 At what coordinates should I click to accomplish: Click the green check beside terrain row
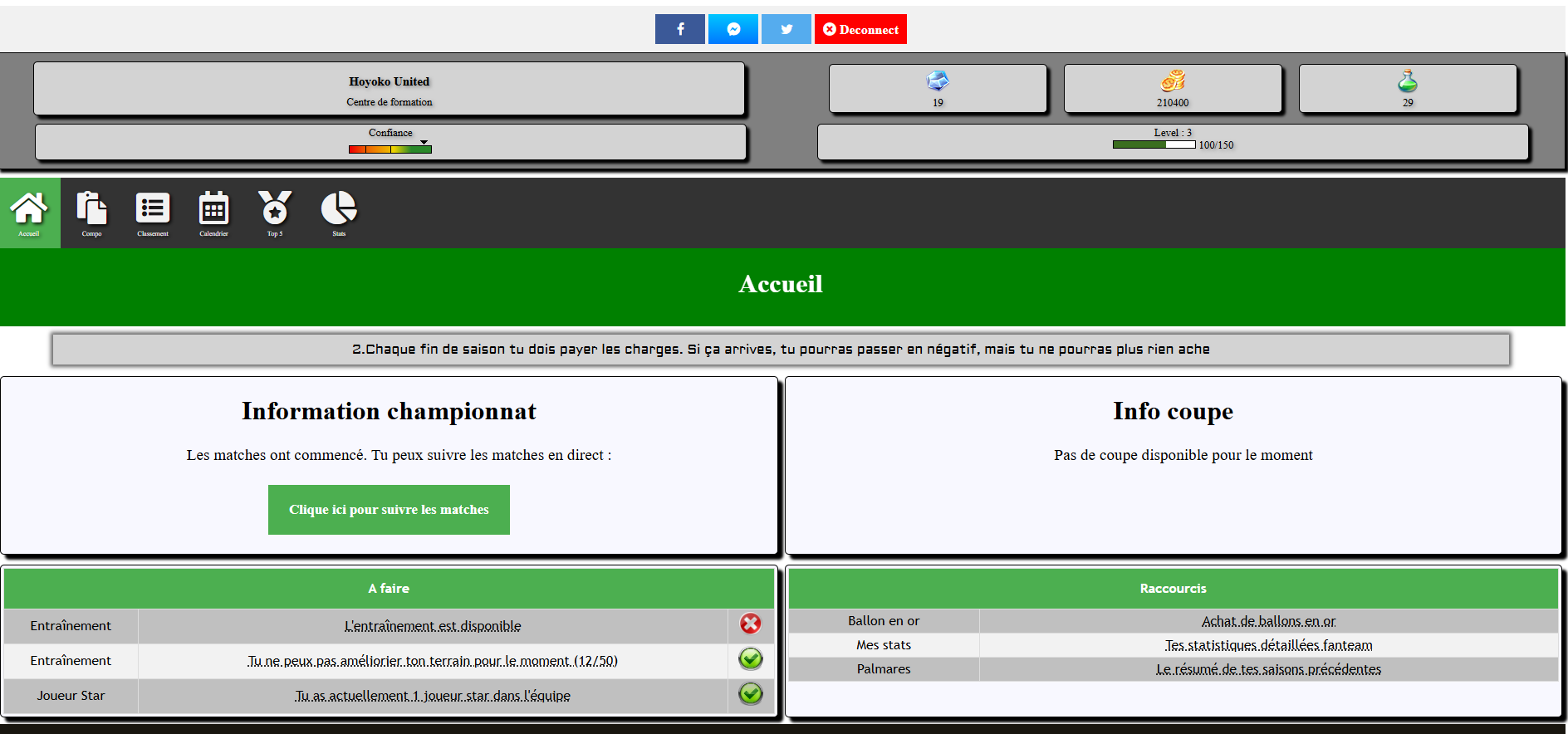(751, 658)
